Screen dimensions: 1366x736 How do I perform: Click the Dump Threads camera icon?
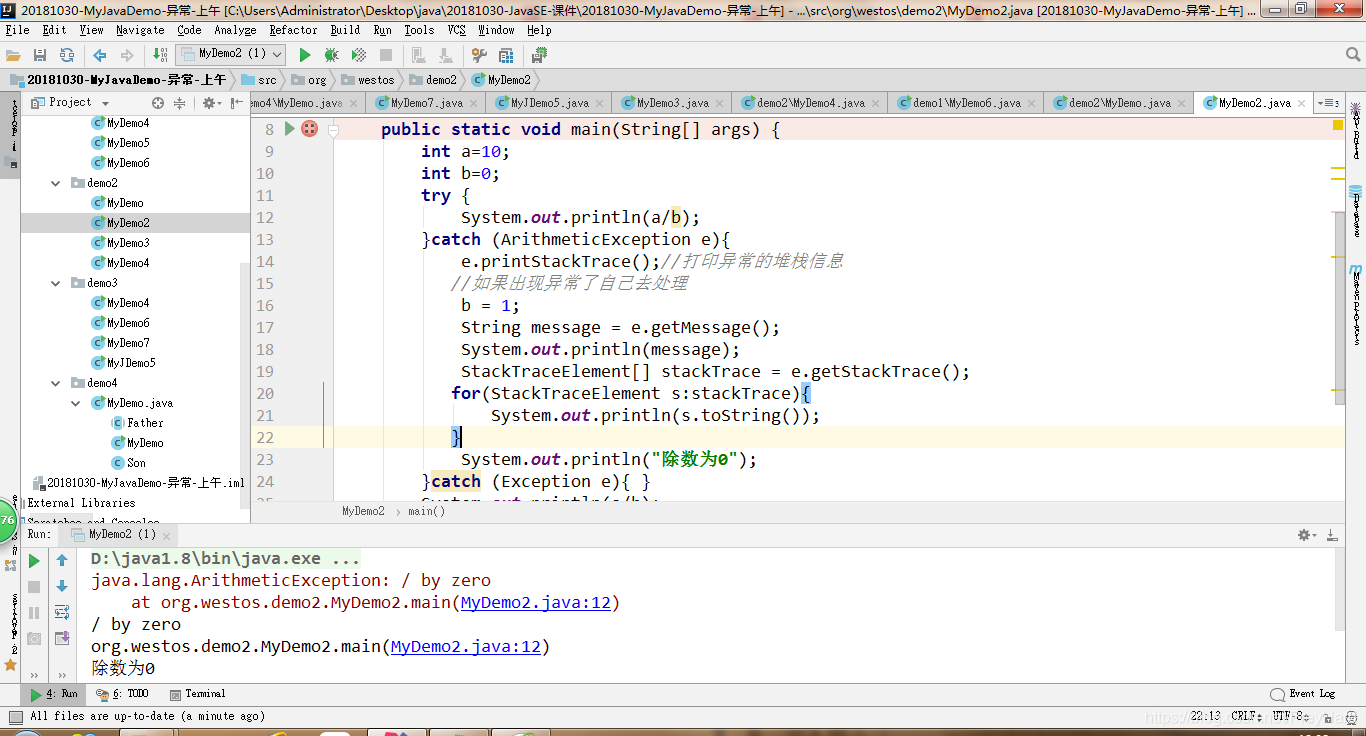coord(34,638)
